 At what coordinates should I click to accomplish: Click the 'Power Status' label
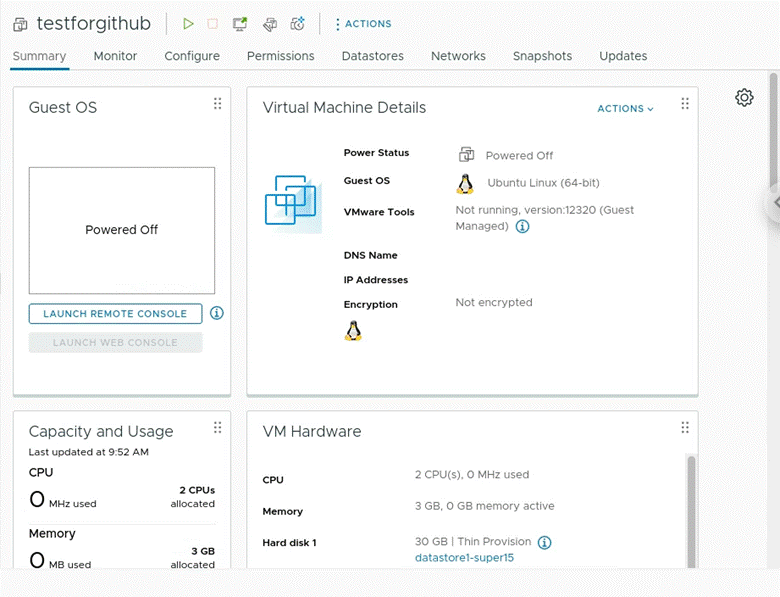coord(376,153)
